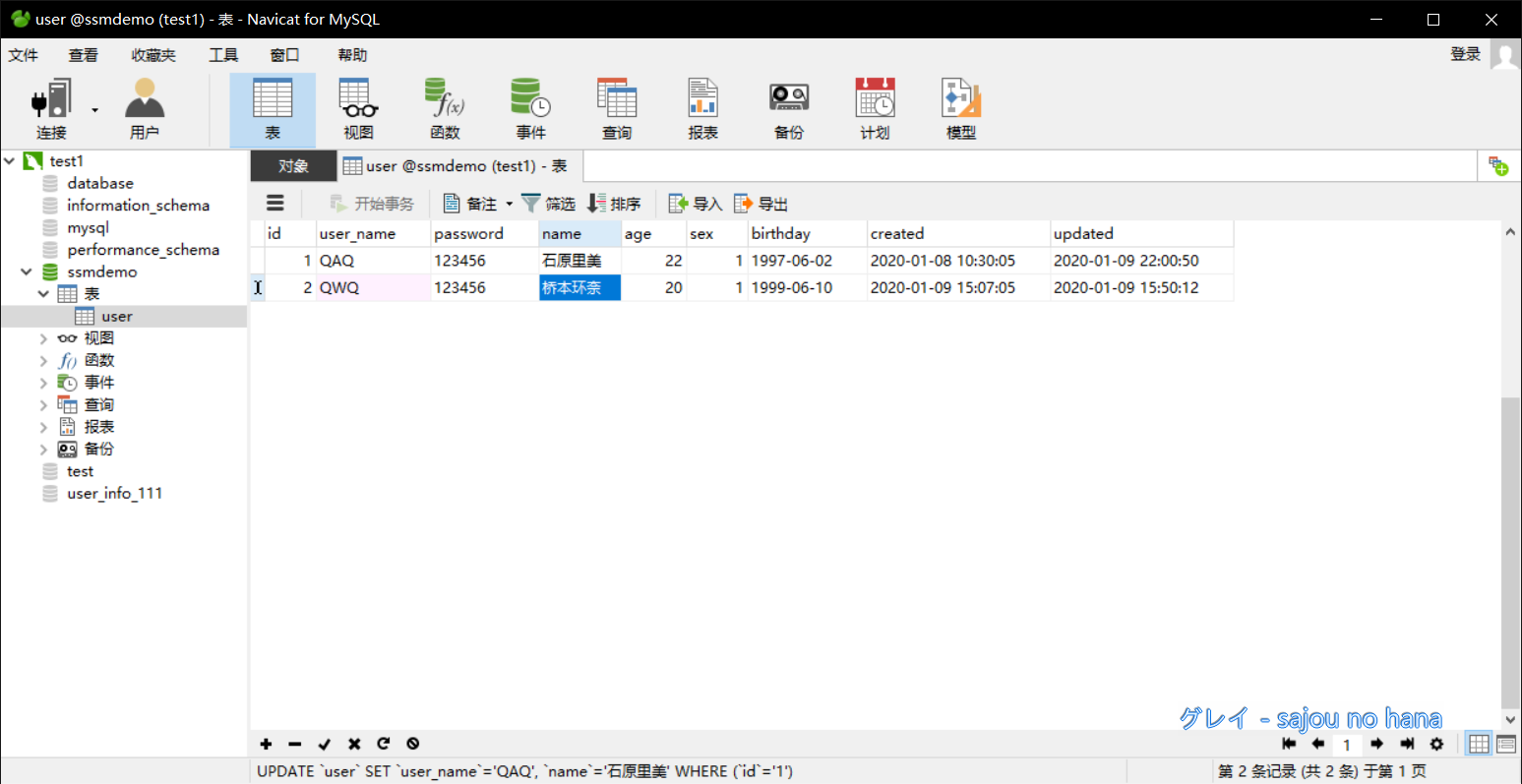Click the user avatar icon at top right
1522x784 pixels.
pyautogui.click(x=1505, y=55)
